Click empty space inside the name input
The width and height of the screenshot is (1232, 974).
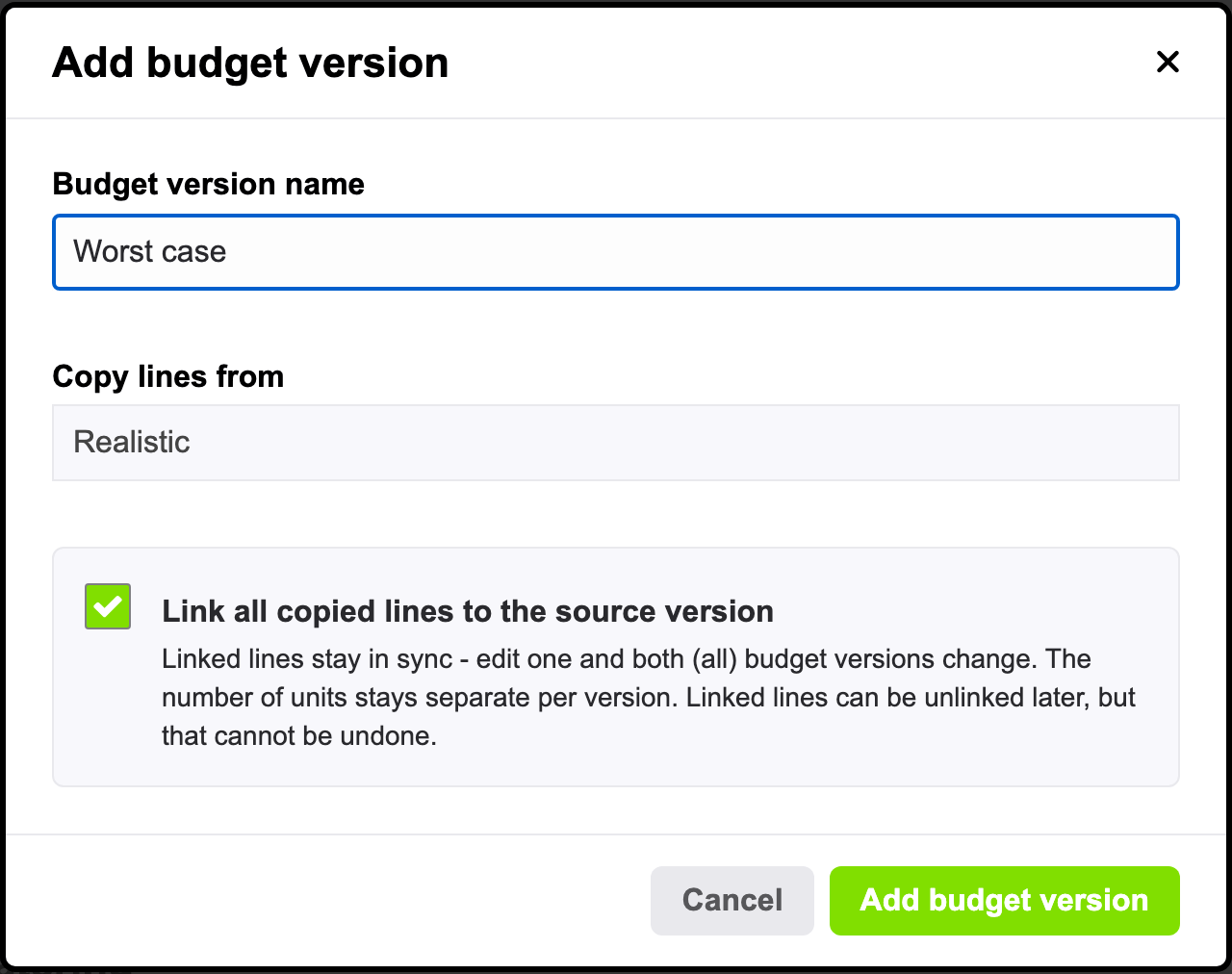pyautogui.click(x=703, y=252)
